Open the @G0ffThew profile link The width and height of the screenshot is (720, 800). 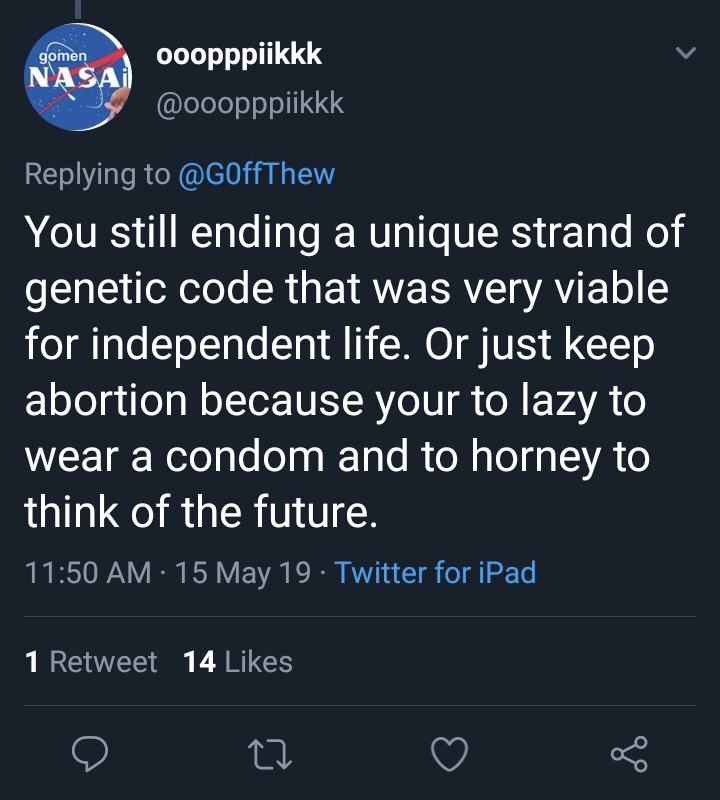[257, 174]
